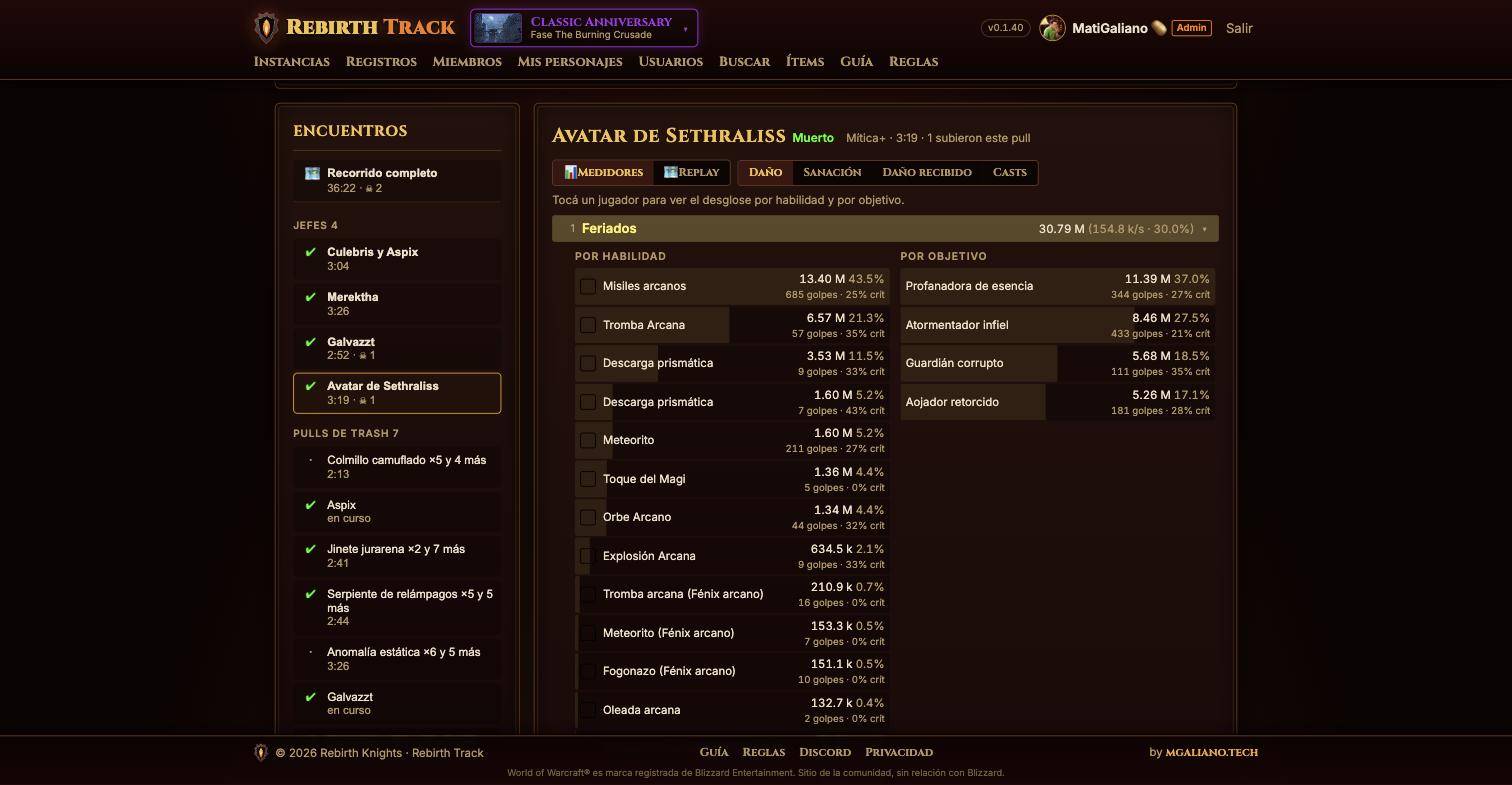Open the Discord footer link
Image resolution: width=1512 pixels, height=785 pixels.
pos(825,752)
